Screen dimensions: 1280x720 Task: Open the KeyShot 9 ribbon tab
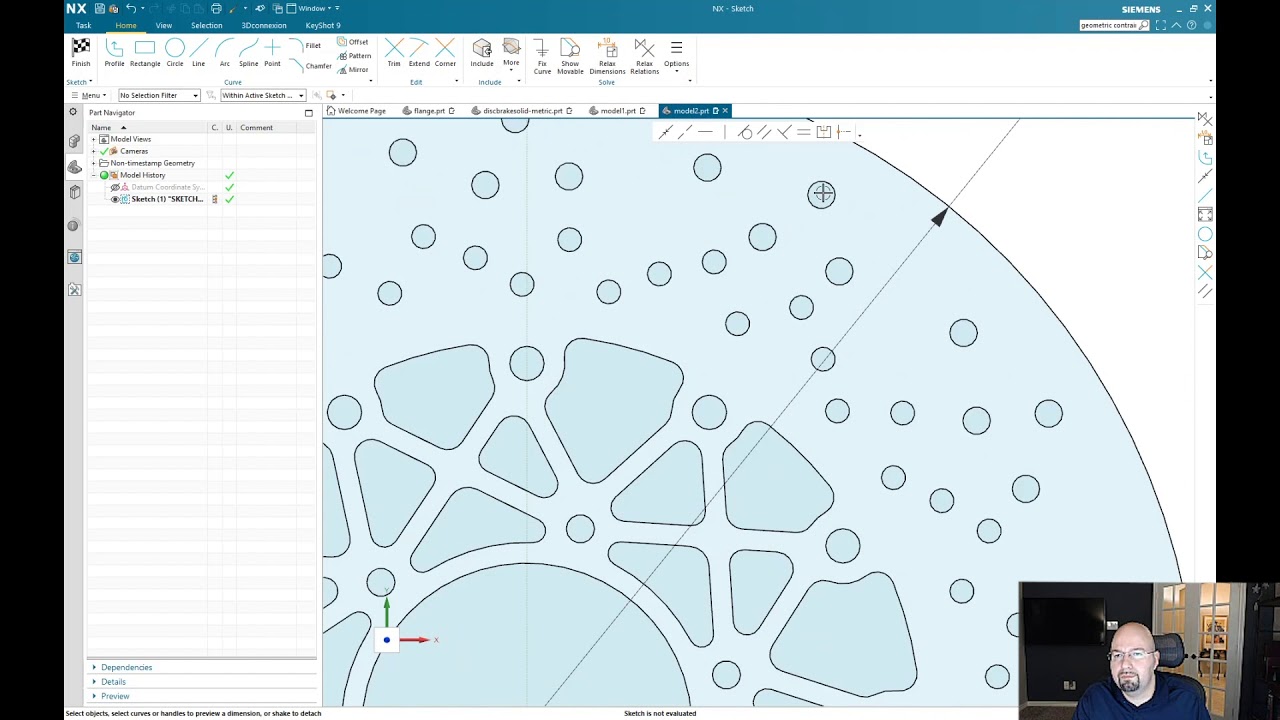[323, 25]
